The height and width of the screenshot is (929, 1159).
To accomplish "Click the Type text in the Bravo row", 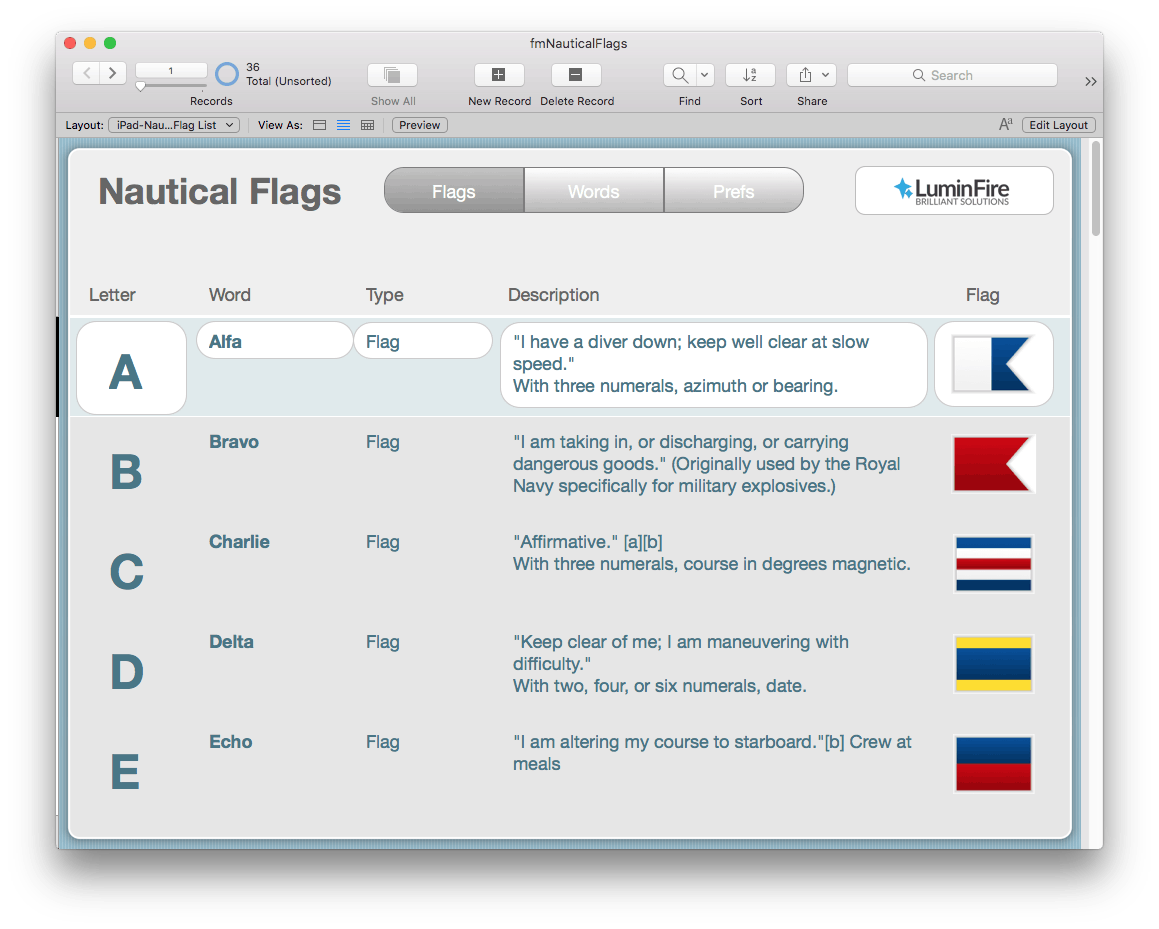I will pyautogui.click(x=383, y=441).
